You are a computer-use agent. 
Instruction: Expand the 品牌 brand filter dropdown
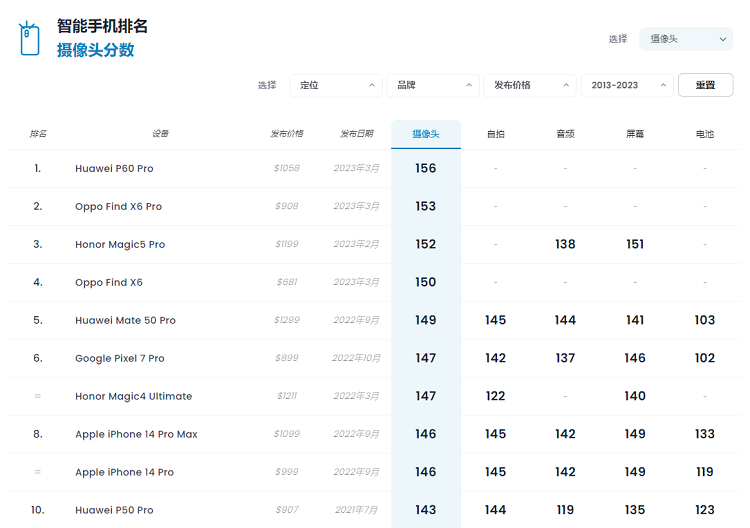point(433,86)
